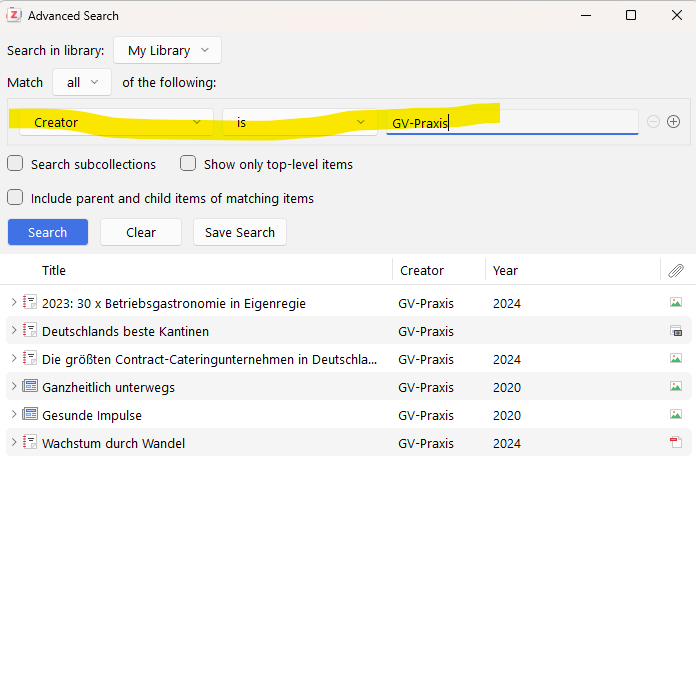
Task: Click image attachment icon for Ganzheitlich unterwegs
Action: (x=676, y=387)
